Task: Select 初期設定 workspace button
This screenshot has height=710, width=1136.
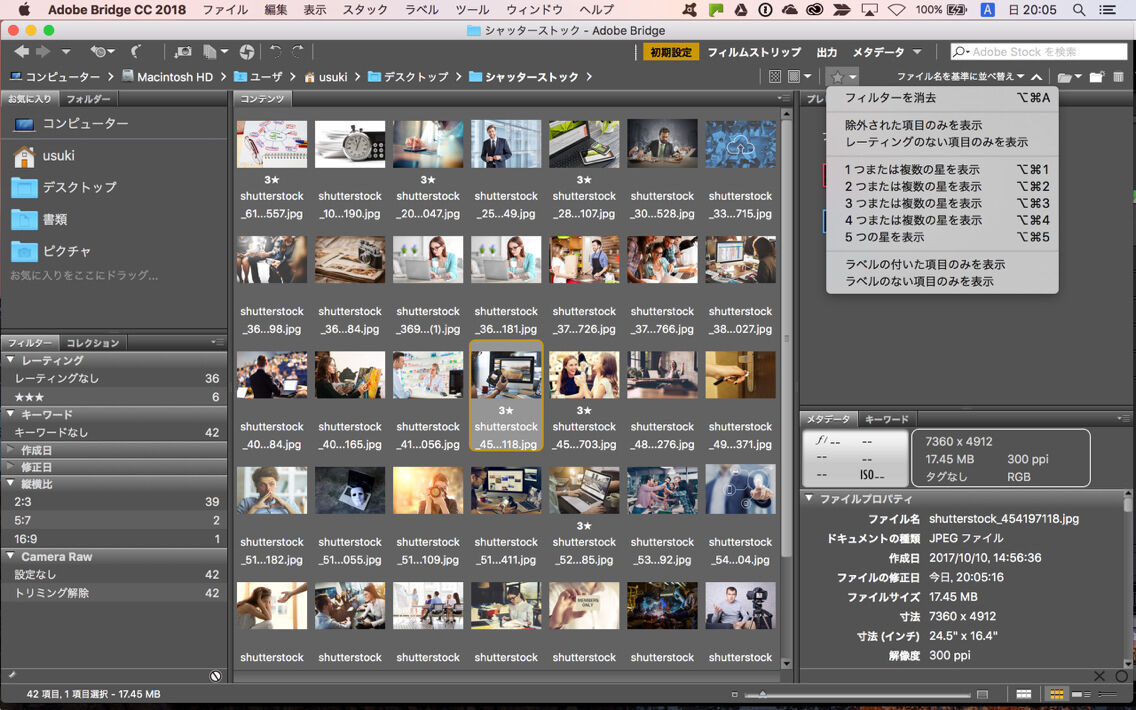Action: pos(671,52)
